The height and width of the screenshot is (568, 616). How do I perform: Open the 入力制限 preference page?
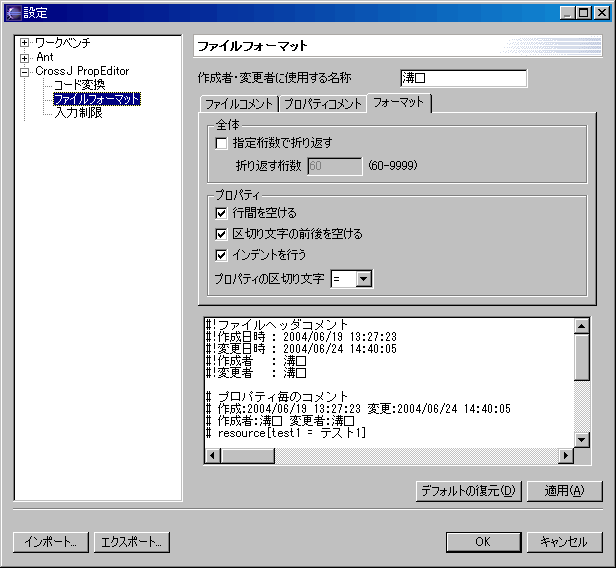click(x=78, y=113)
